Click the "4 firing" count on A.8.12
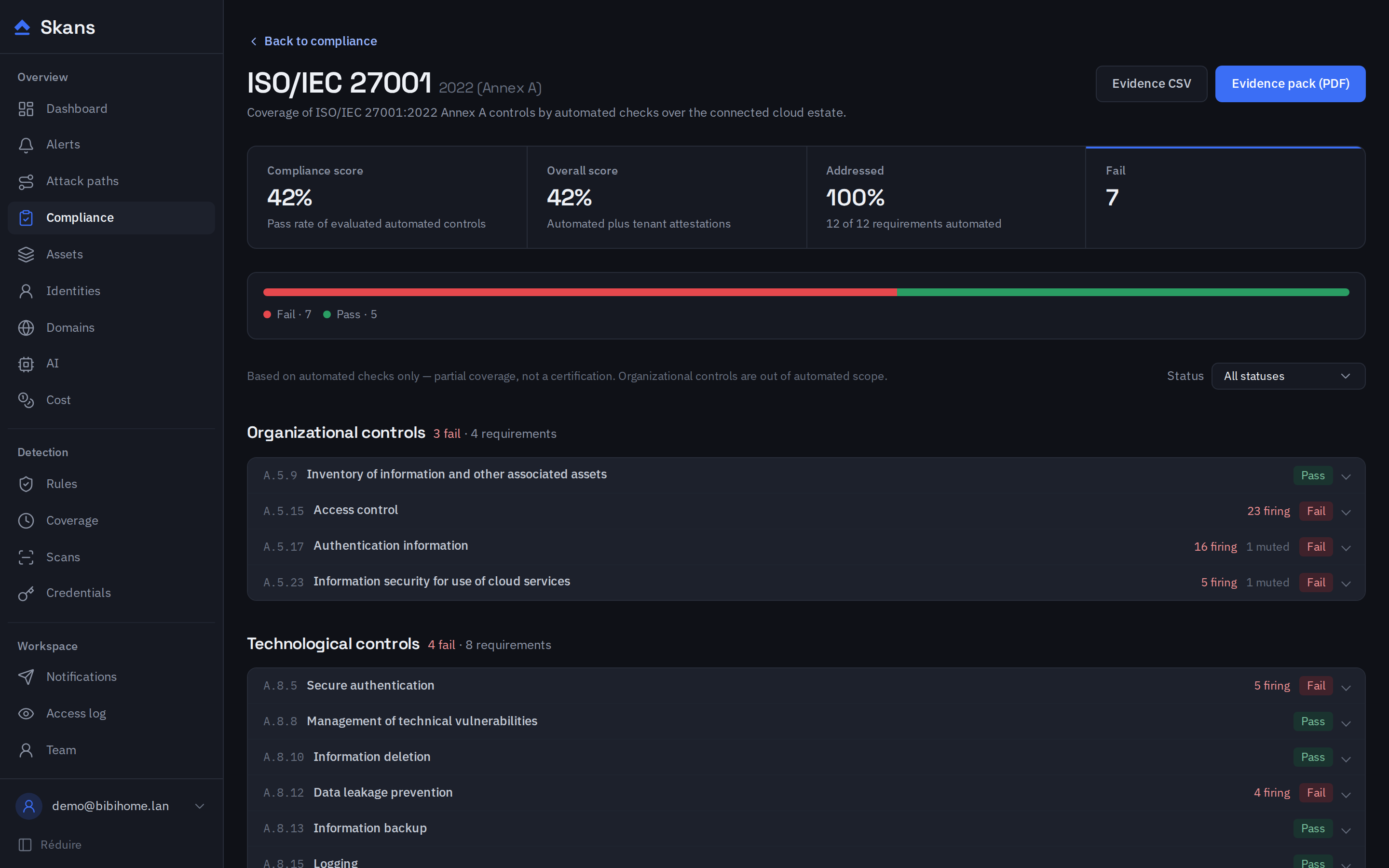1389x868 pixels. [1271, 793]
